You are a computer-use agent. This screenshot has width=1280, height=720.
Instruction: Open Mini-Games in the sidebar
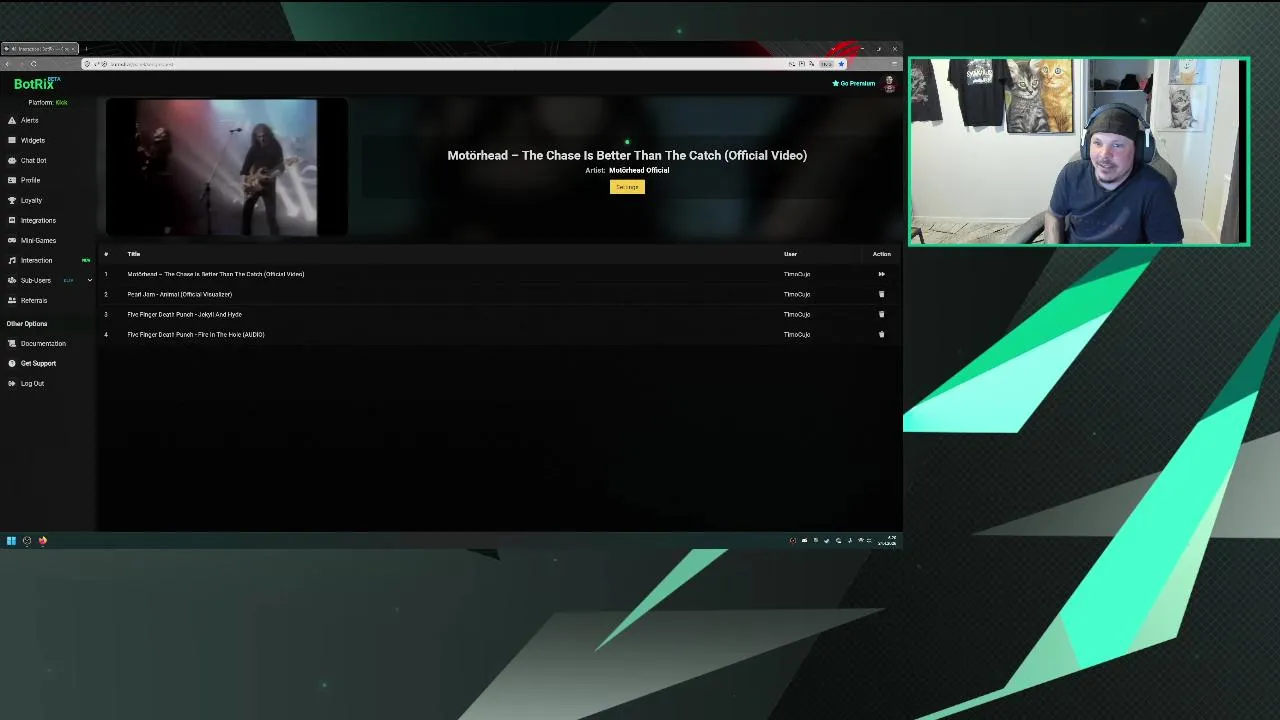pos(38,240)
